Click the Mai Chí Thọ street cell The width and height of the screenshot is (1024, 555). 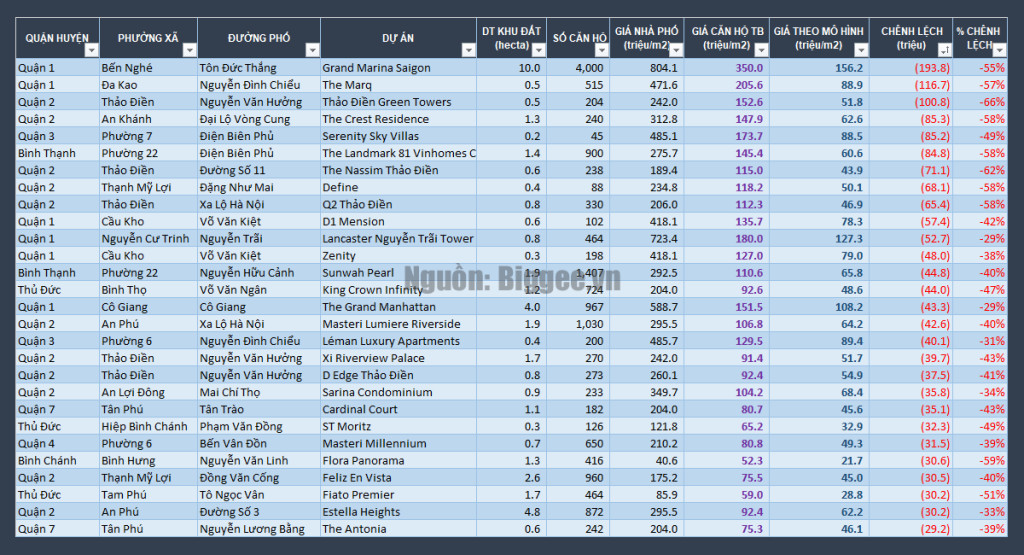259,392
